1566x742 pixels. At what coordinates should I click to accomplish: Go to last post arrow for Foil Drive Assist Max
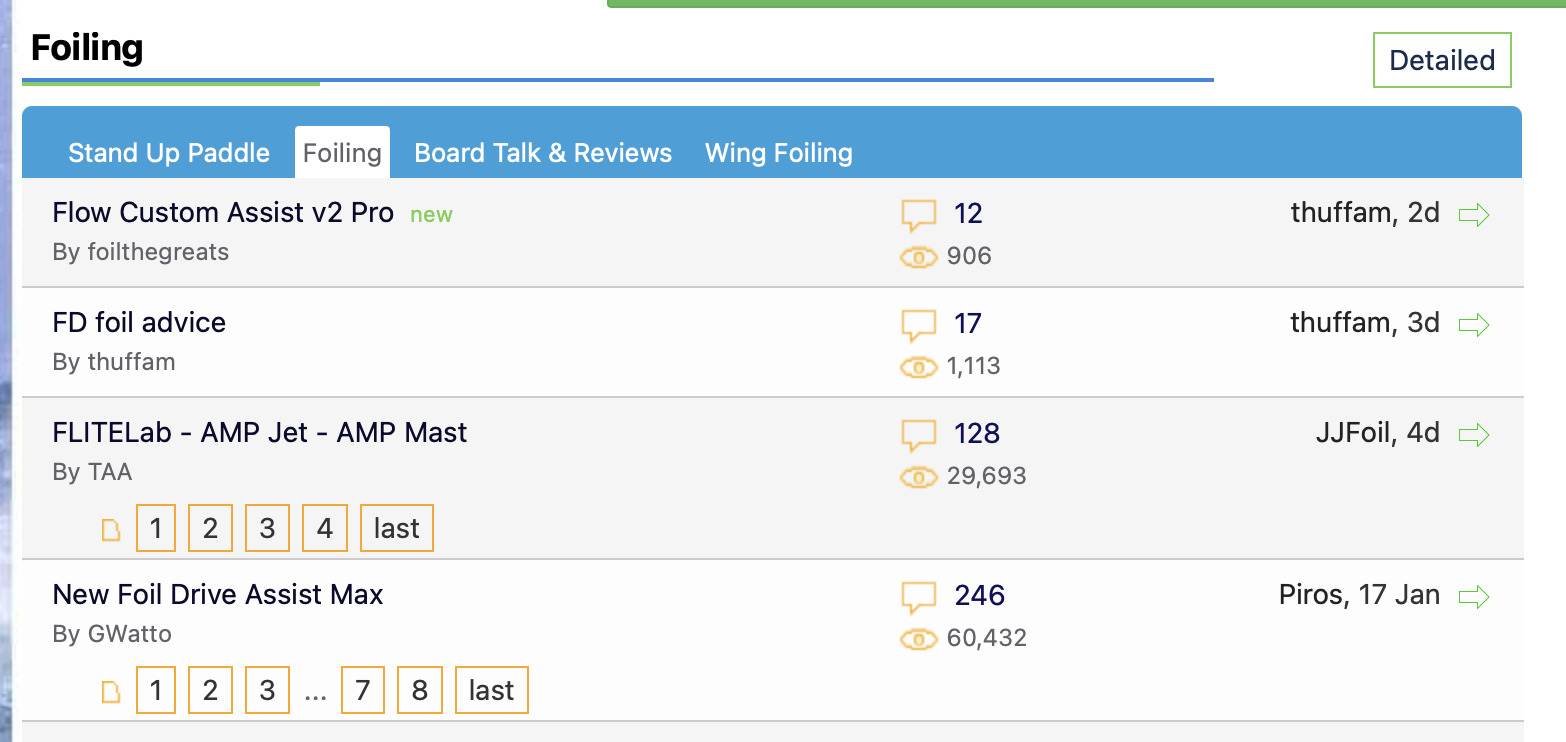(1474, 597)
